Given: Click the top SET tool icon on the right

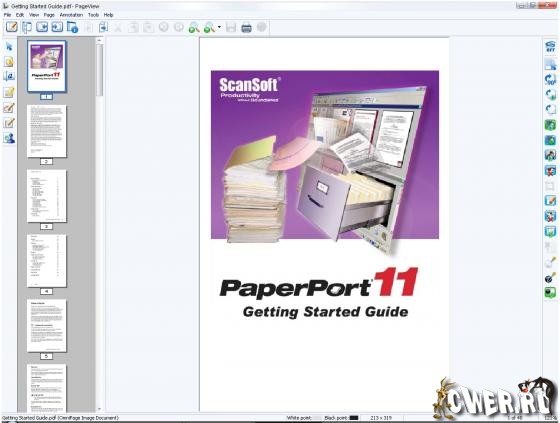Looking at the screenshot, I should pyautogui.click(x=550, y=47).
